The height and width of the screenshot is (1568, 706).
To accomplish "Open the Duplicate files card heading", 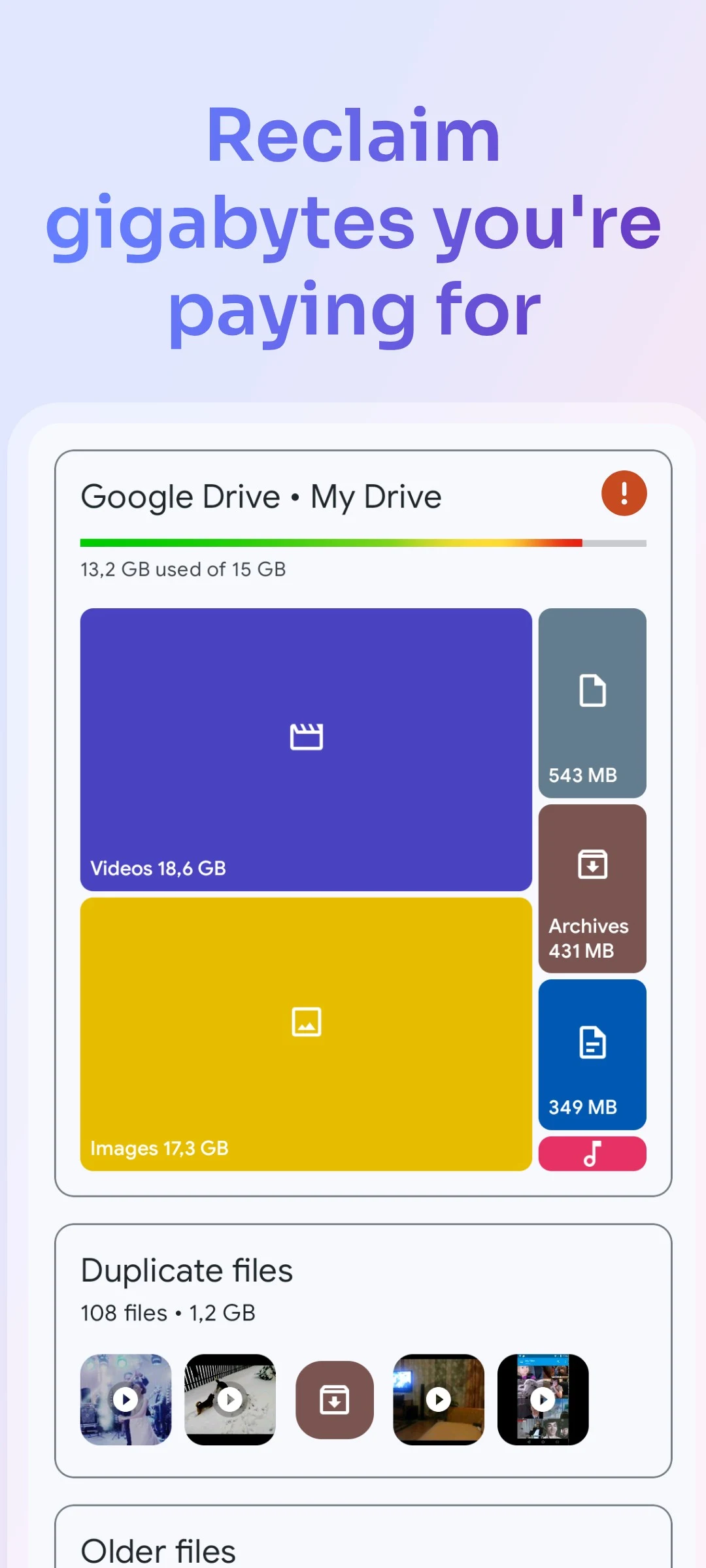I will [187, 1270].
